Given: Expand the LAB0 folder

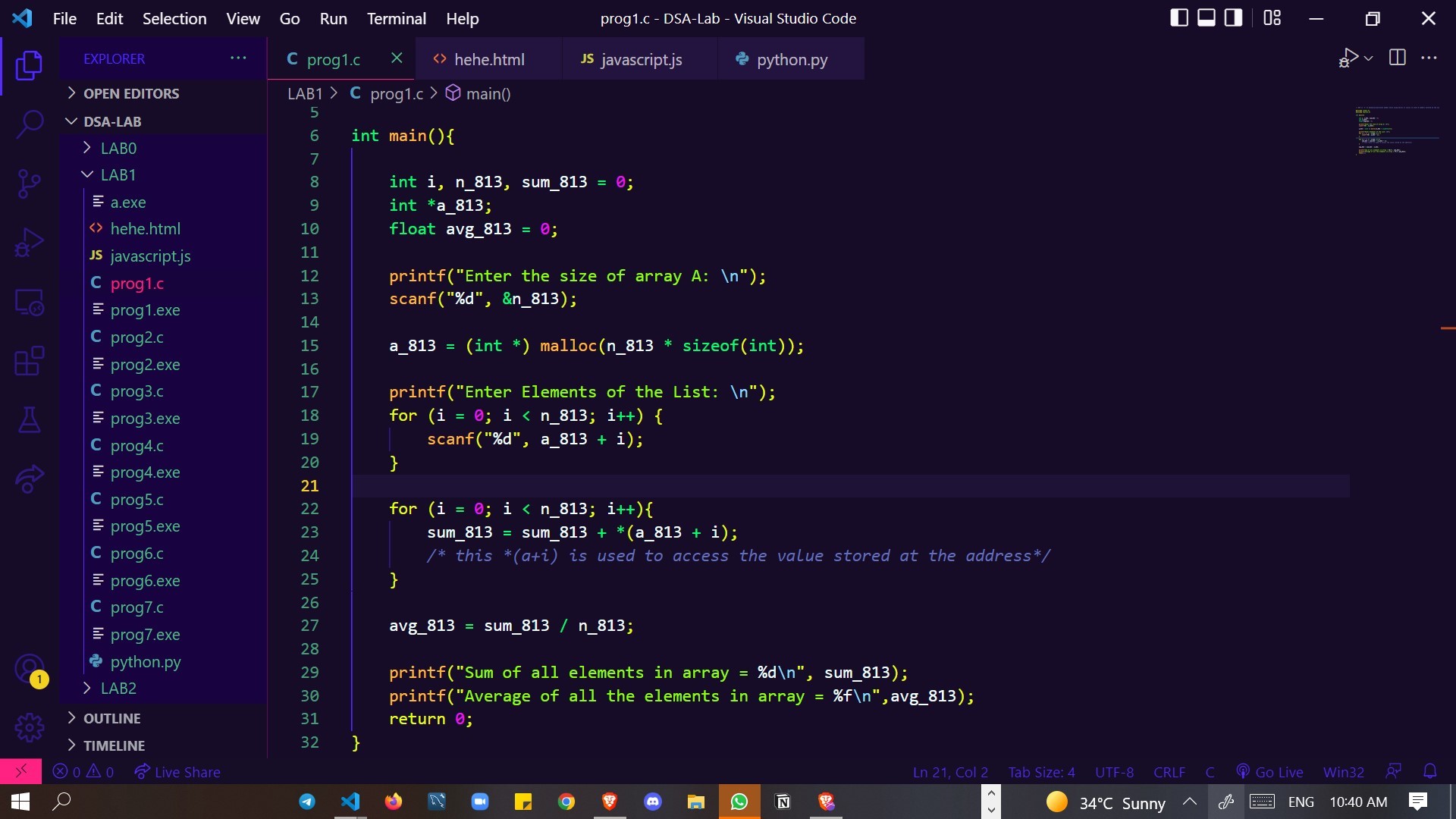Looking at the screenshot, I should [x=118, y=148].
